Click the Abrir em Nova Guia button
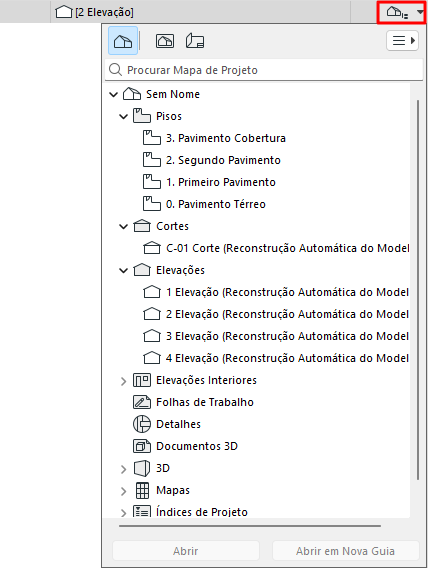The image size is (428, 568). pyautogui.click(x=345, y=551)
